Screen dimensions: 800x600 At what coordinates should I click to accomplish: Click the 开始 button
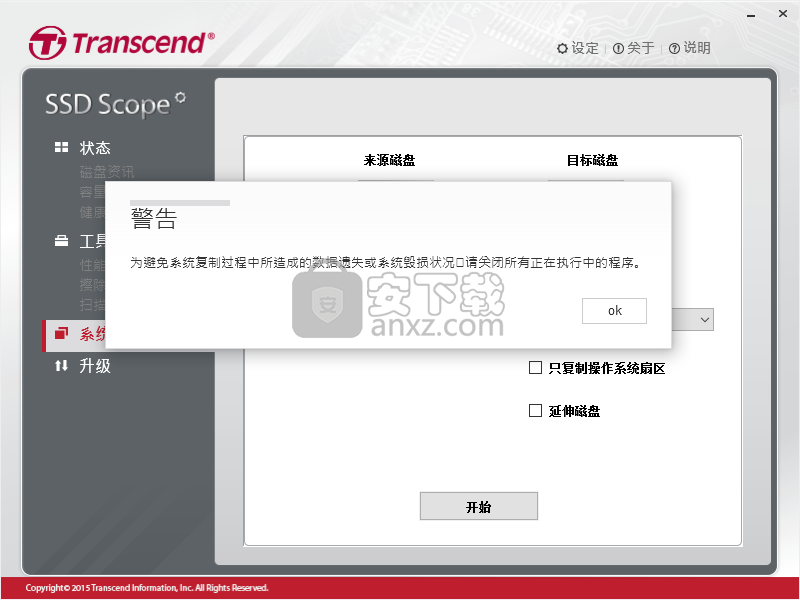click(479, 506)
